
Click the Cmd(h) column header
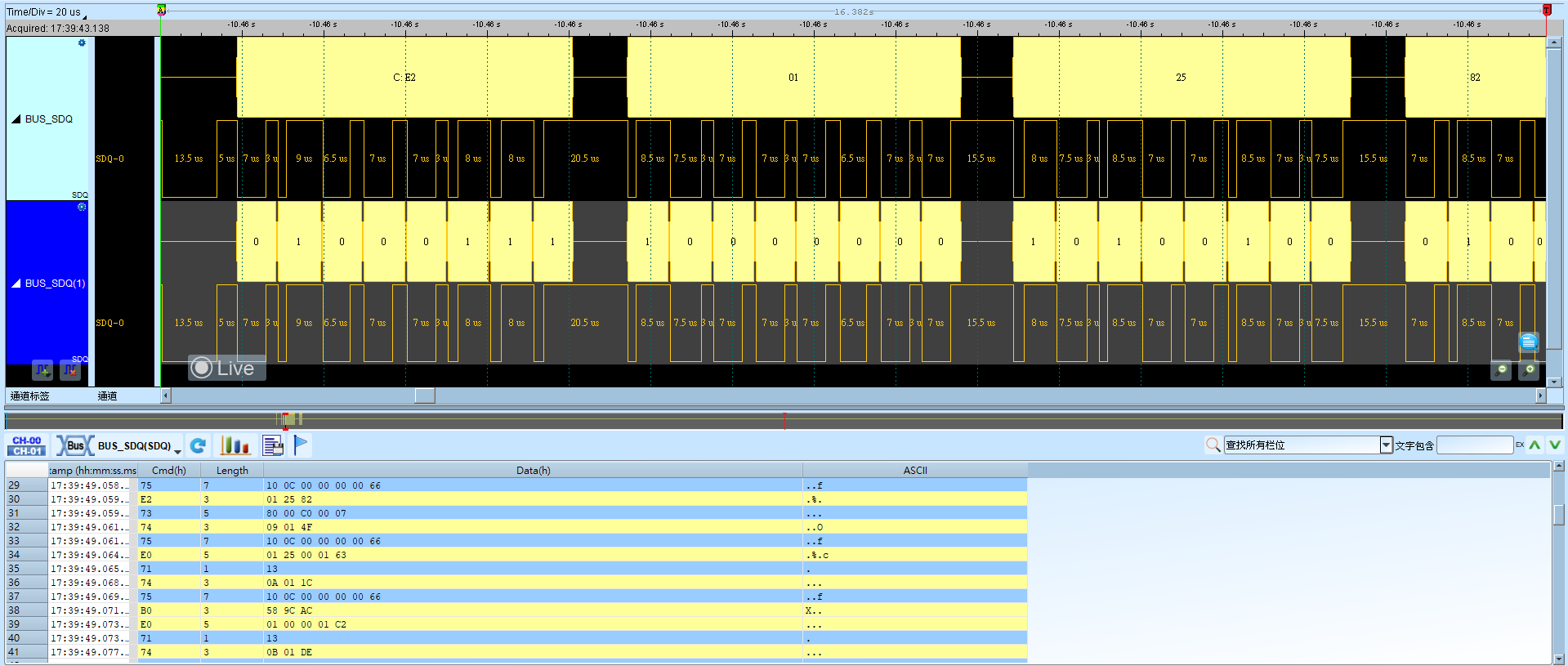coord(169,471)
